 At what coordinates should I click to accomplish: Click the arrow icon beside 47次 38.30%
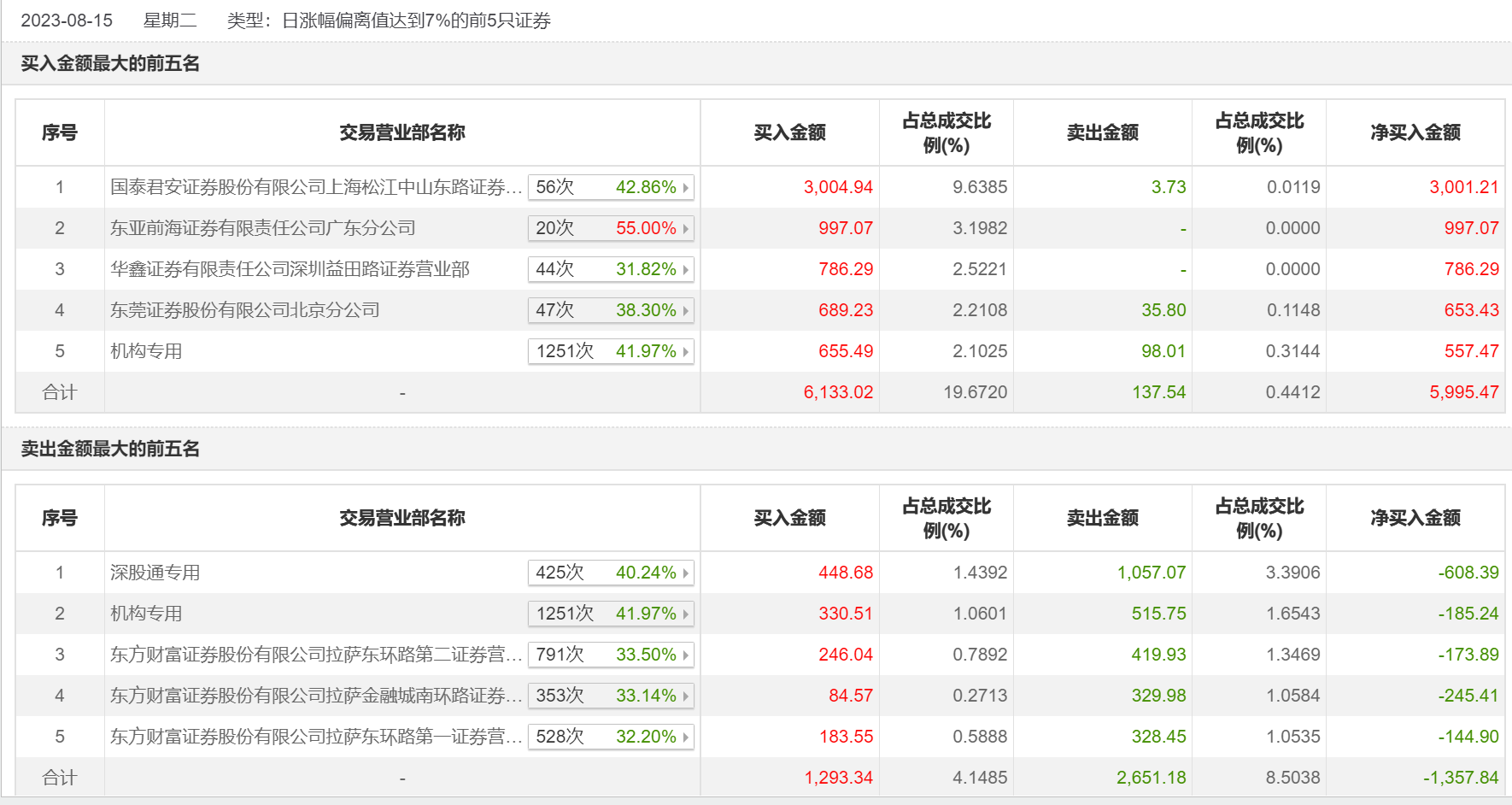685,310
